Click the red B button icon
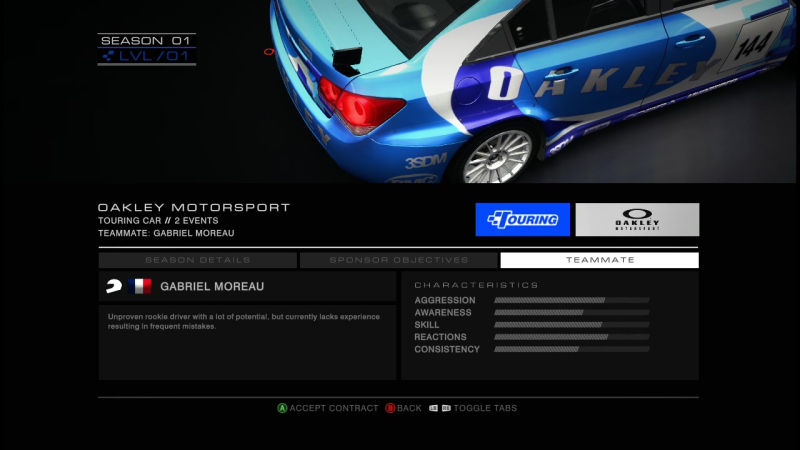800x450 pixels. pyautogui.click(x=390, y=408)
